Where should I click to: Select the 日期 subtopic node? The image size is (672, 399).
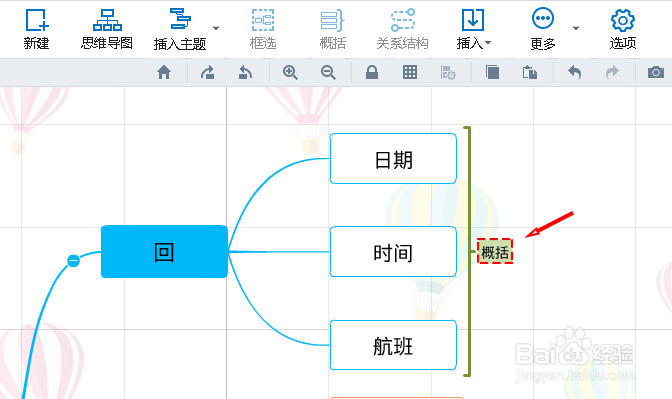(x=393, y=159)
